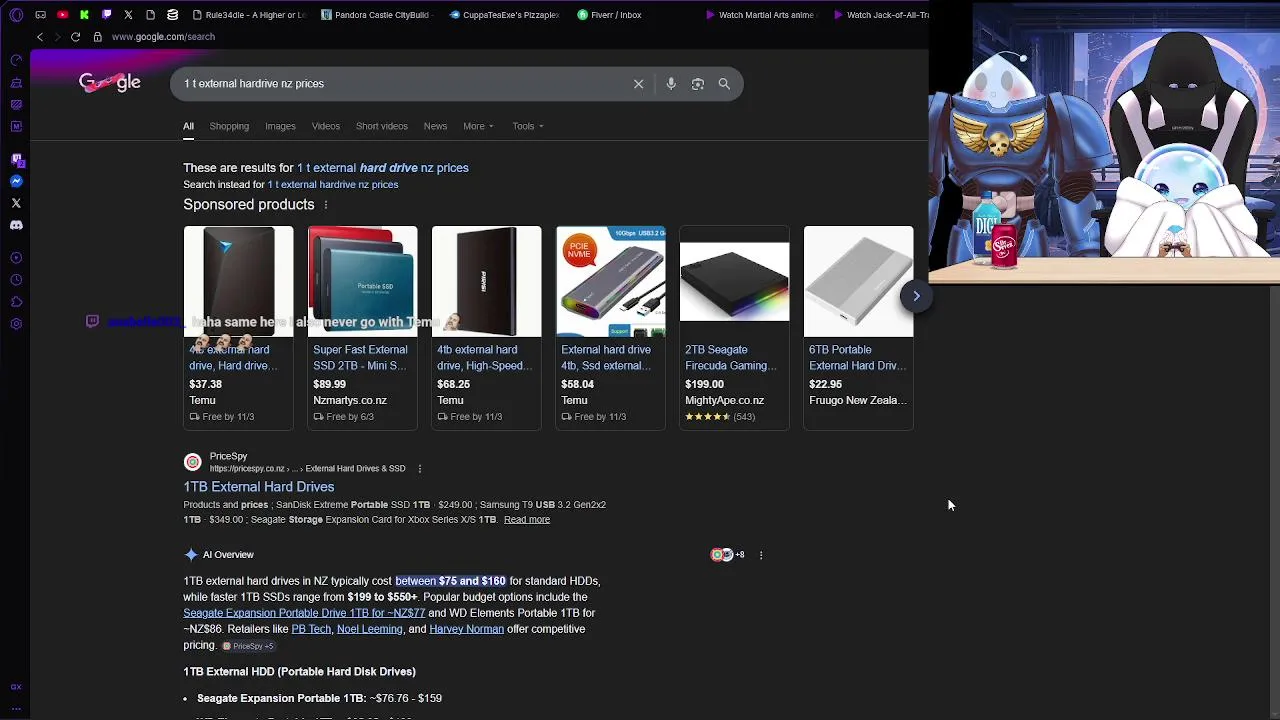1280x720 pixels.
Task: Open AI Overview options menu
Action: (x=761, y=555)
